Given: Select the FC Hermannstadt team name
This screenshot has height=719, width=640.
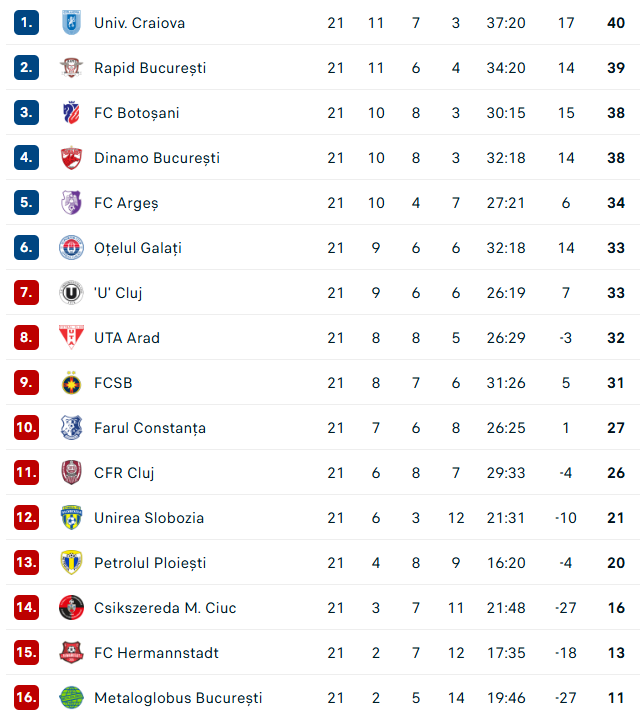Looking at the screenshot, I should tap(156, 653).
